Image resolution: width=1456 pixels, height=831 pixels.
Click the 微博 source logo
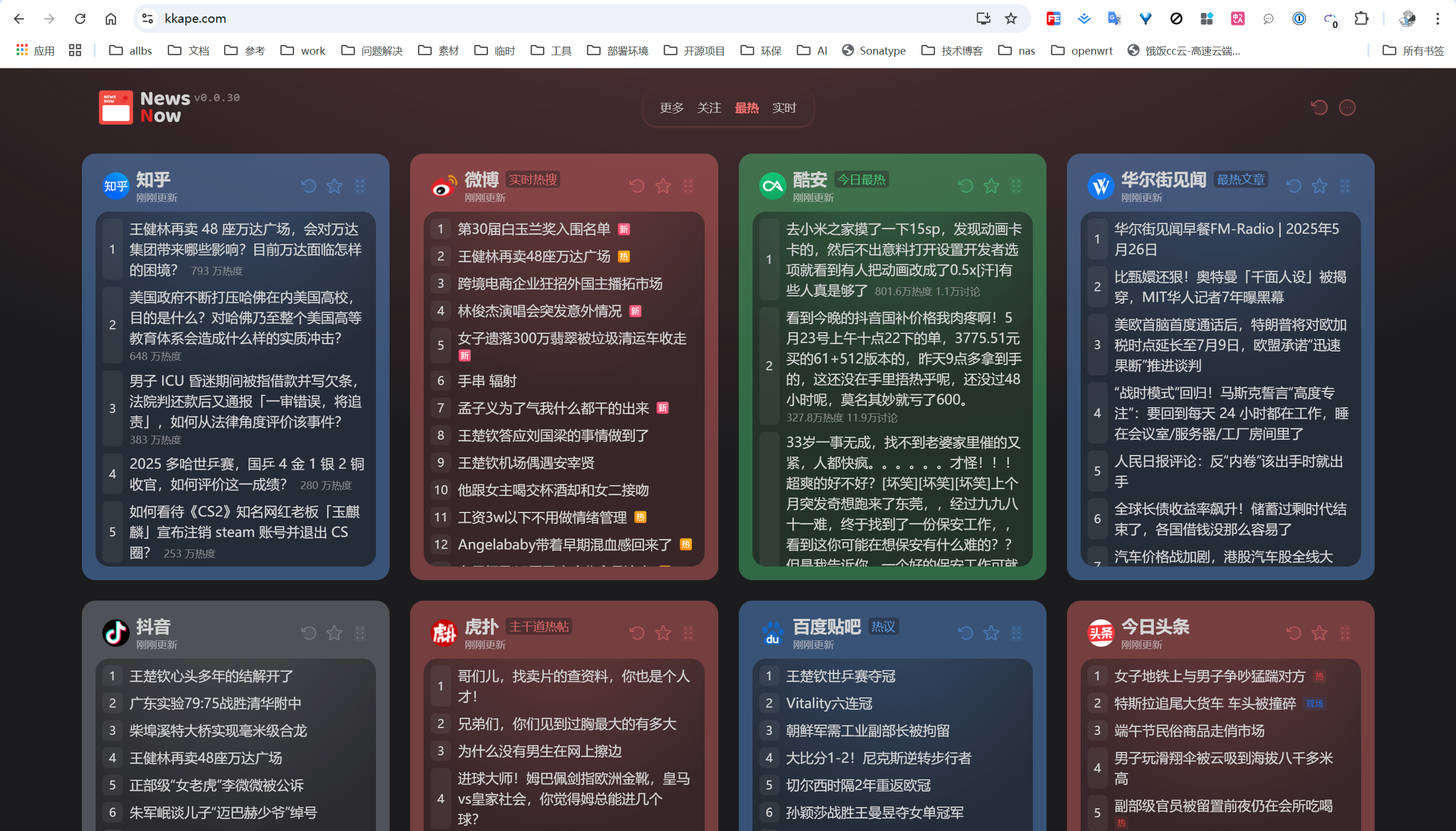click(x=444, y=186)
